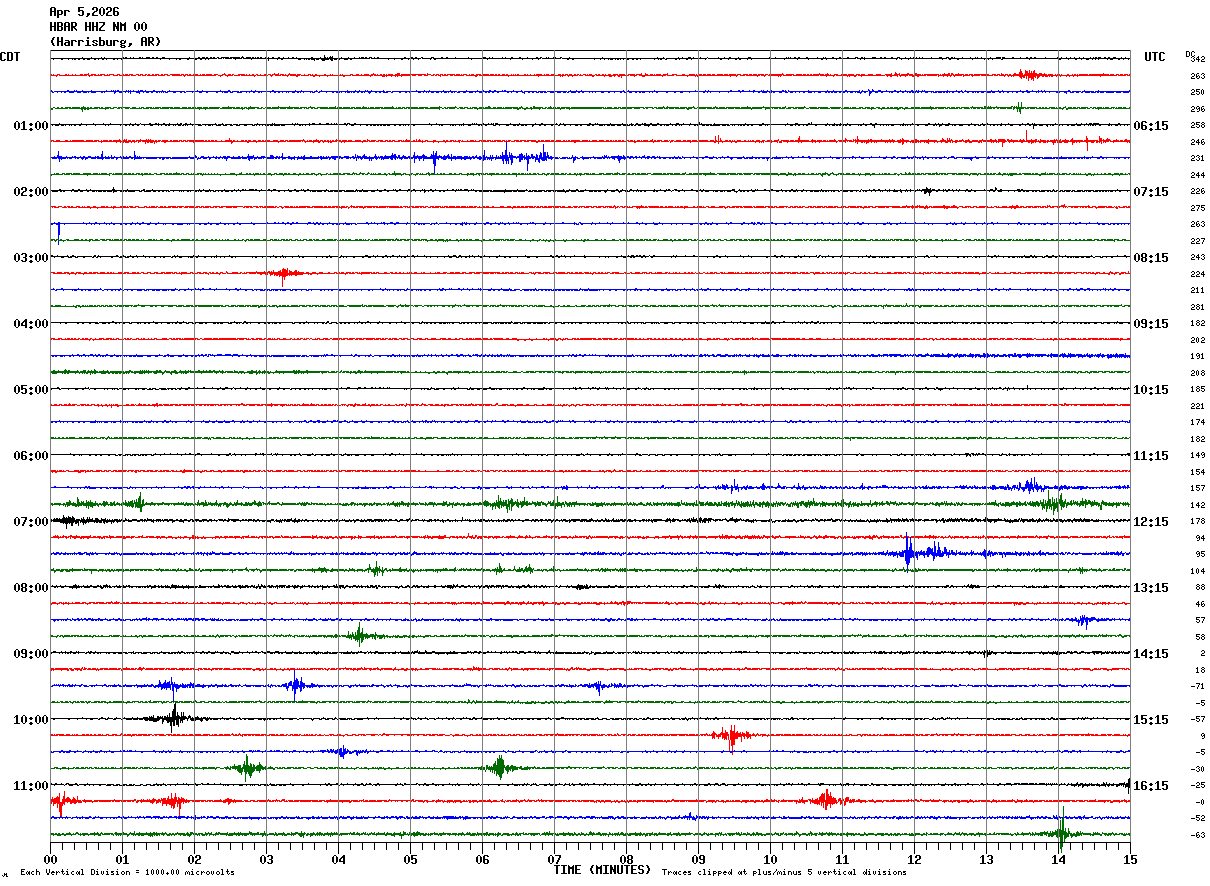Select the 07:00 CDT time label

pyautogui.click(x=31, y=522)
